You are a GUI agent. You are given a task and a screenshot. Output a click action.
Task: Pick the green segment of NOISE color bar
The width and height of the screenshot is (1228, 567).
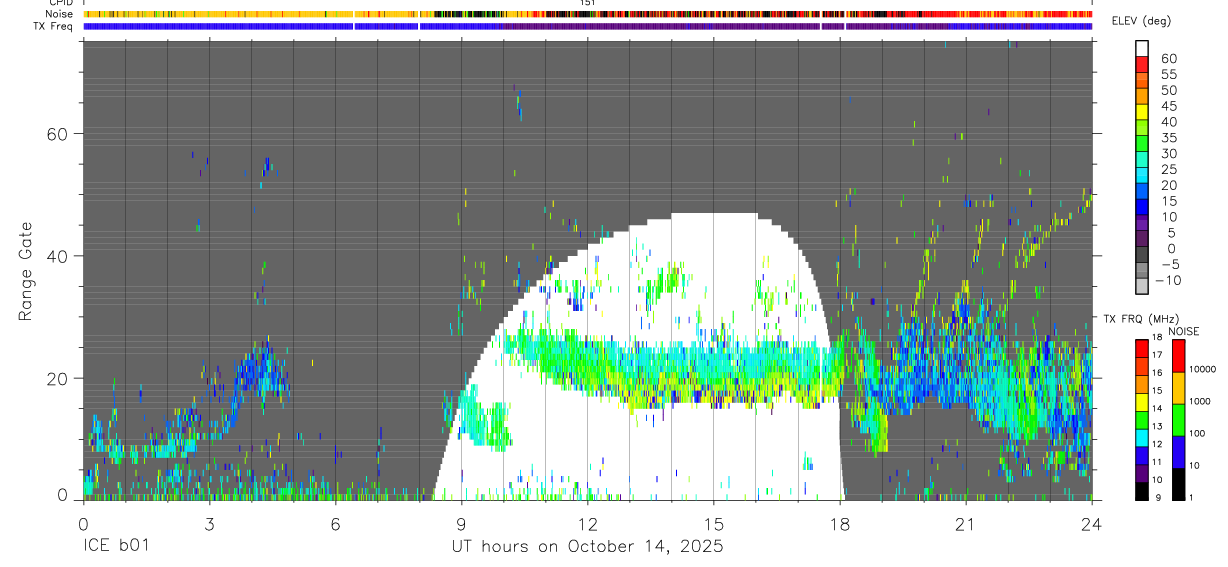(x=1178, y=419)
